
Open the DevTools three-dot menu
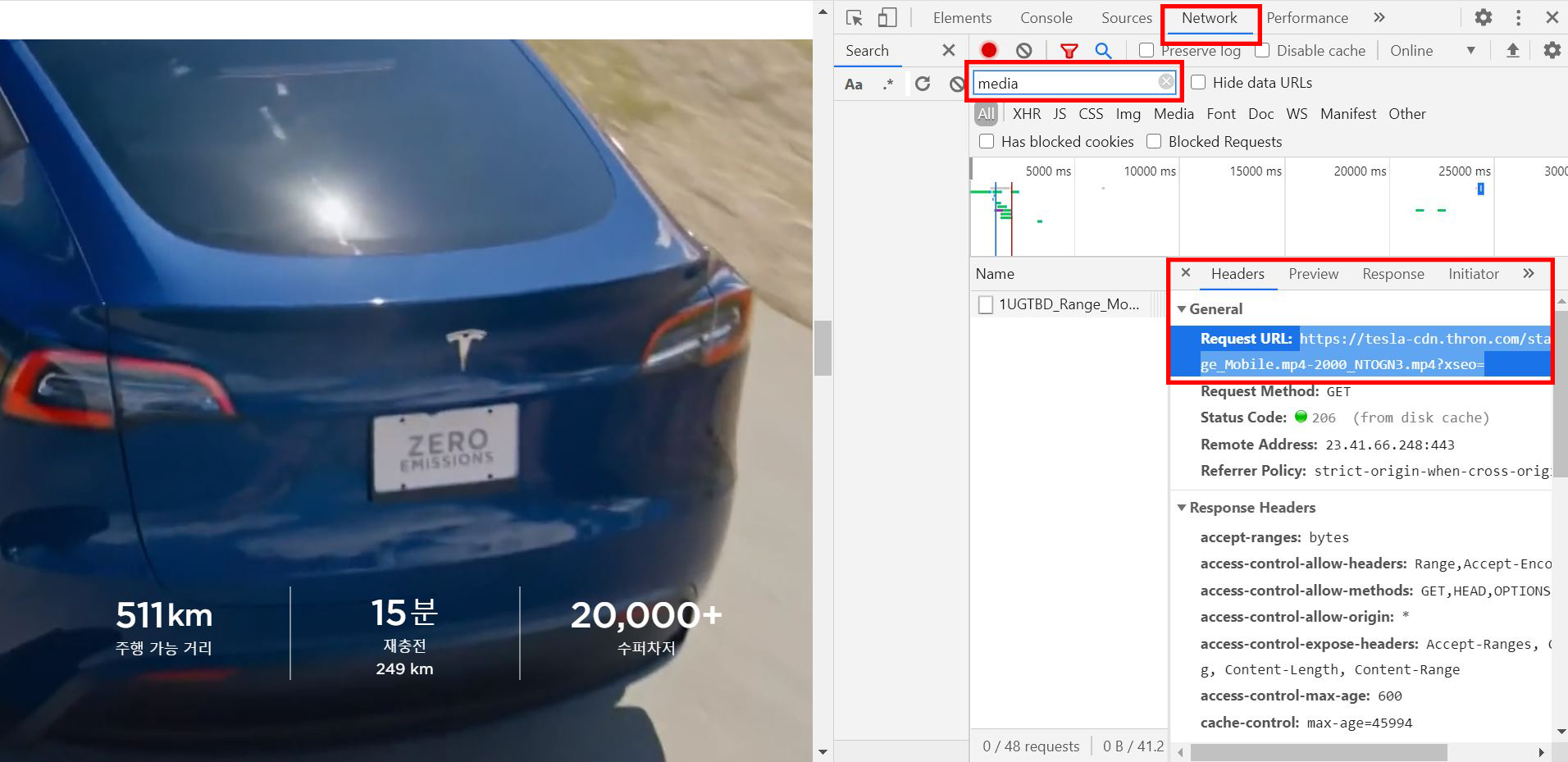(x=1518, y=17)
